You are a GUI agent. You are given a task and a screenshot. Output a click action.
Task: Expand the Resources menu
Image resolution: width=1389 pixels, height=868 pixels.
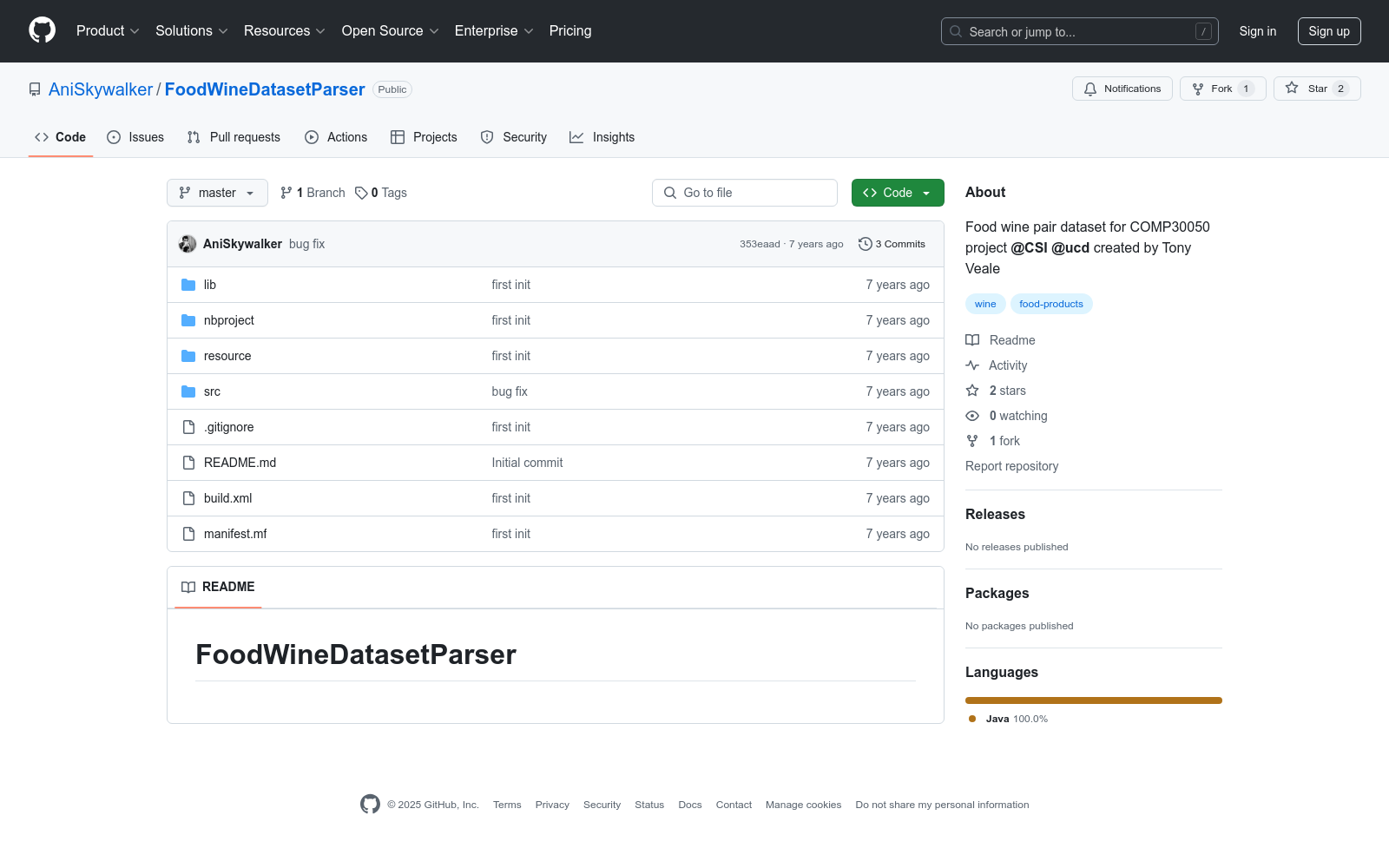click(x=285, y=31)
